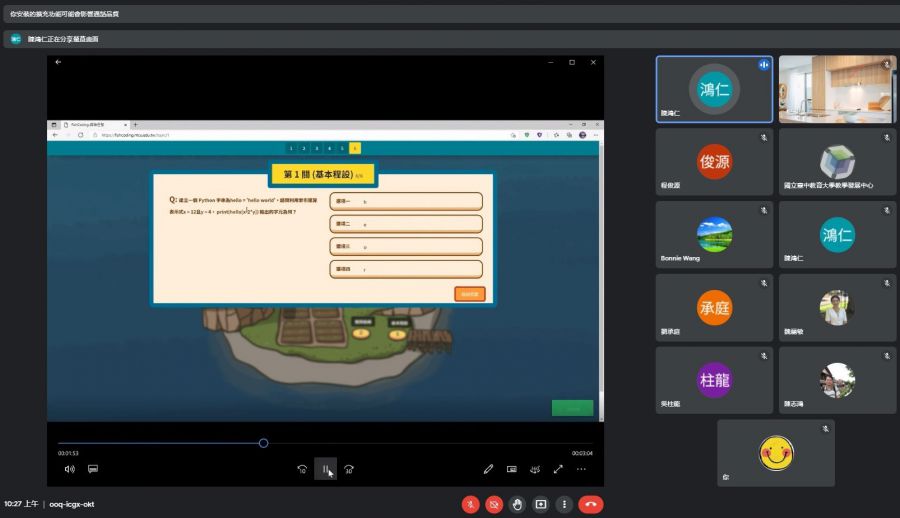Switch to level tab 1 in game
Screen dimensions: 900x518
[291, 148]
